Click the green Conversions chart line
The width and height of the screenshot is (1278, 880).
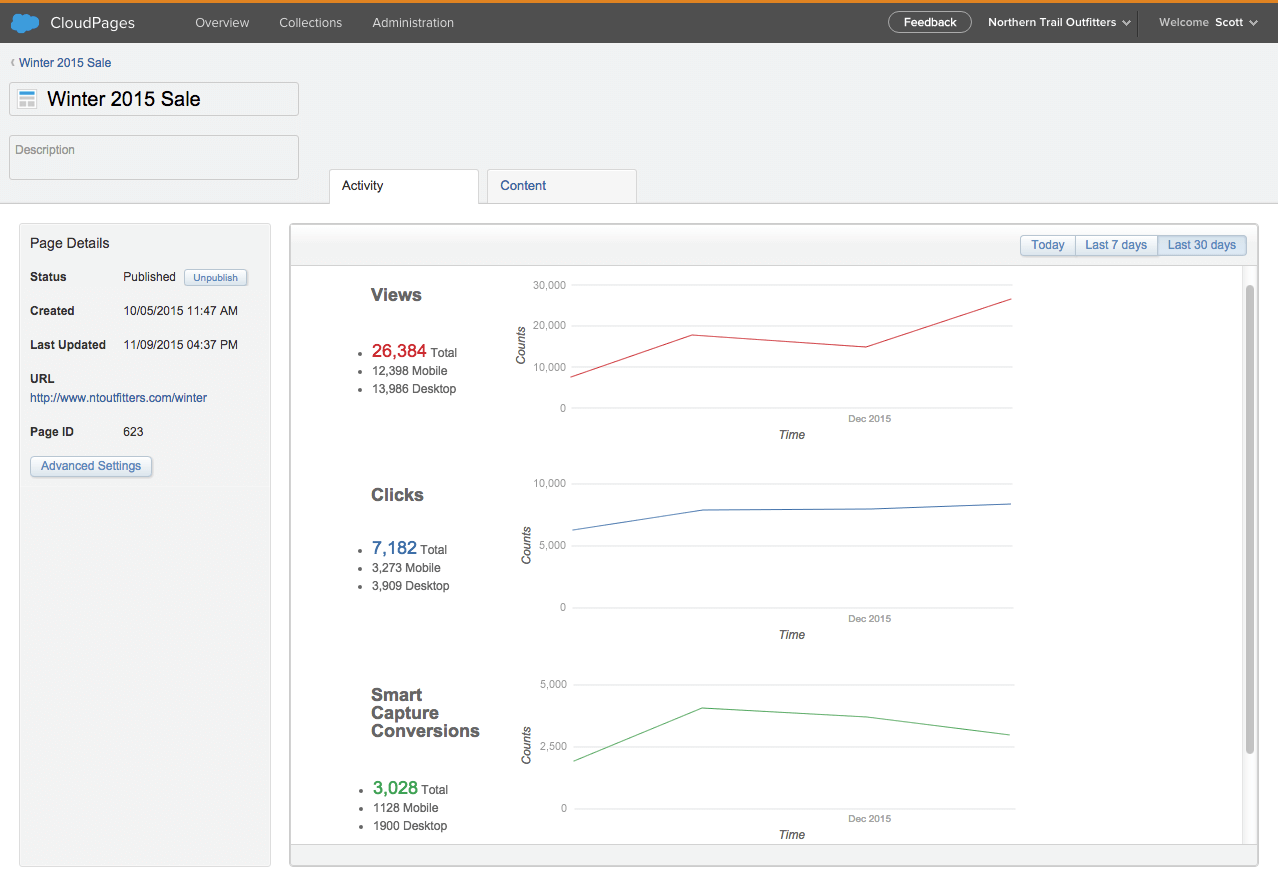[x=790, y=713]
